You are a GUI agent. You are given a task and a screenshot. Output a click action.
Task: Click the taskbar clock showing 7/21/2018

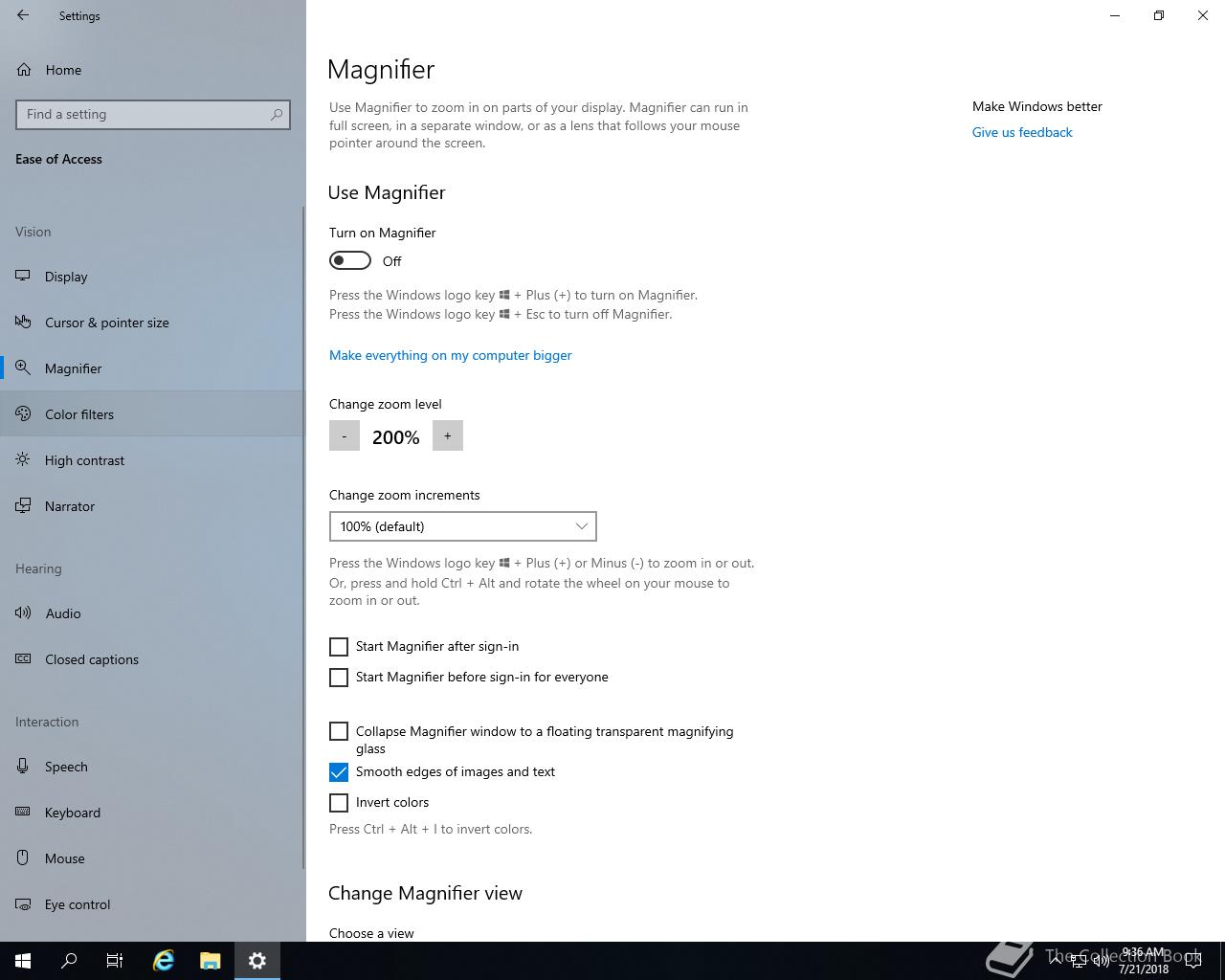click(1144, 961)
